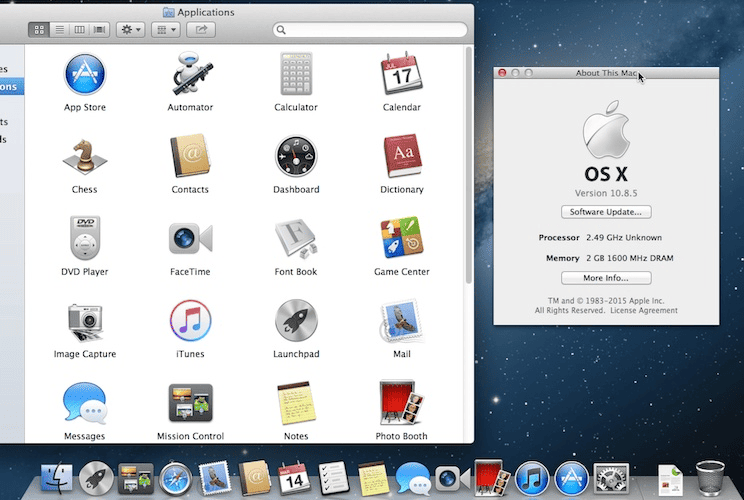Open the Chess application

(85, 156)
